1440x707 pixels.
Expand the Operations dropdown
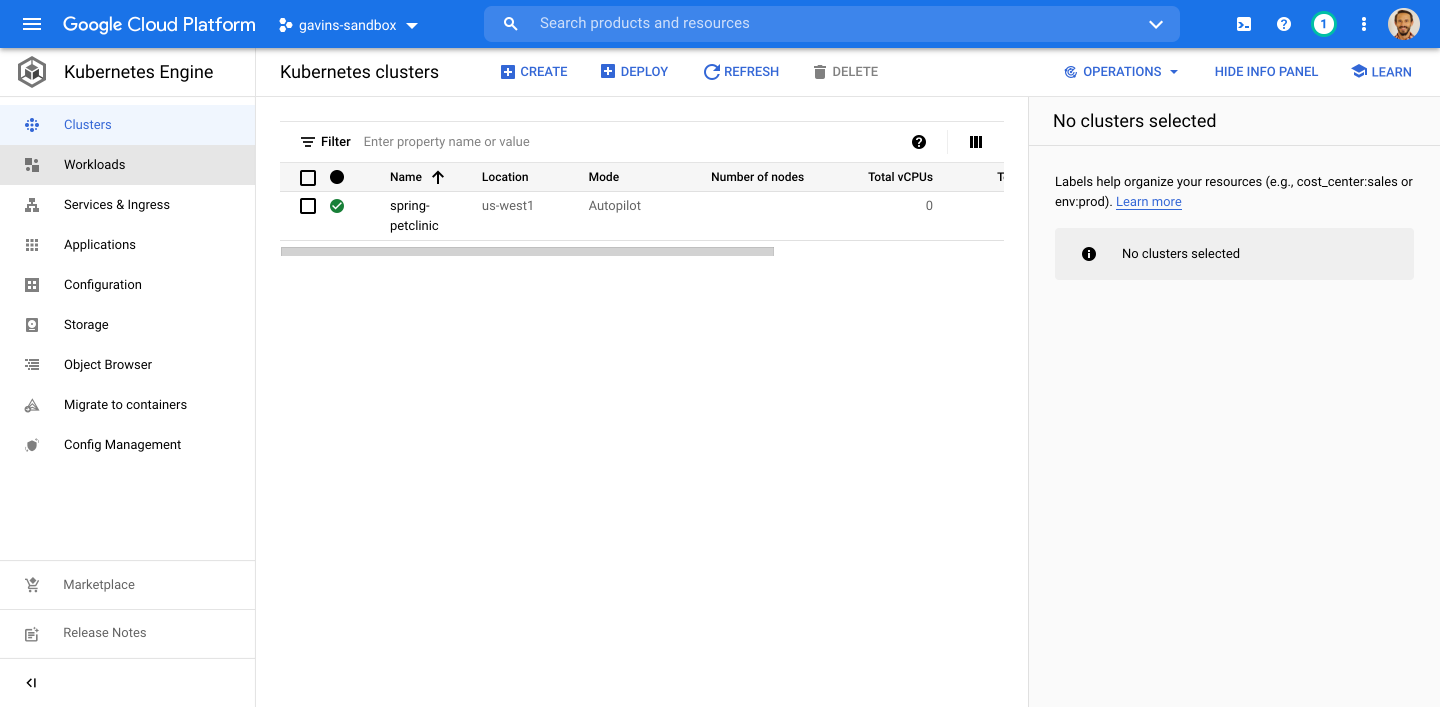[1120, 71]
